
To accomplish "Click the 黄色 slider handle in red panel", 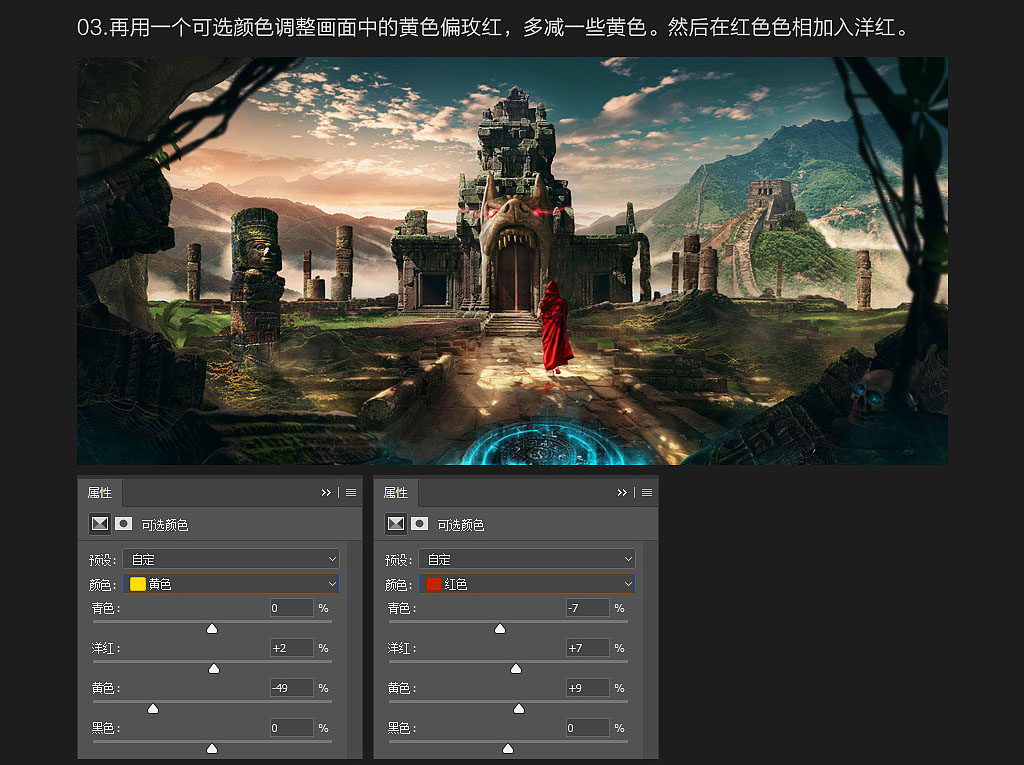I will coord(519,708).
